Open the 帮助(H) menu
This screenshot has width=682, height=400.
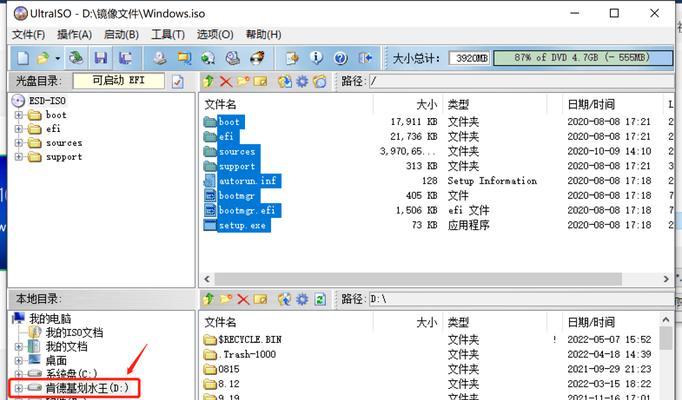[x=264, y=34]
